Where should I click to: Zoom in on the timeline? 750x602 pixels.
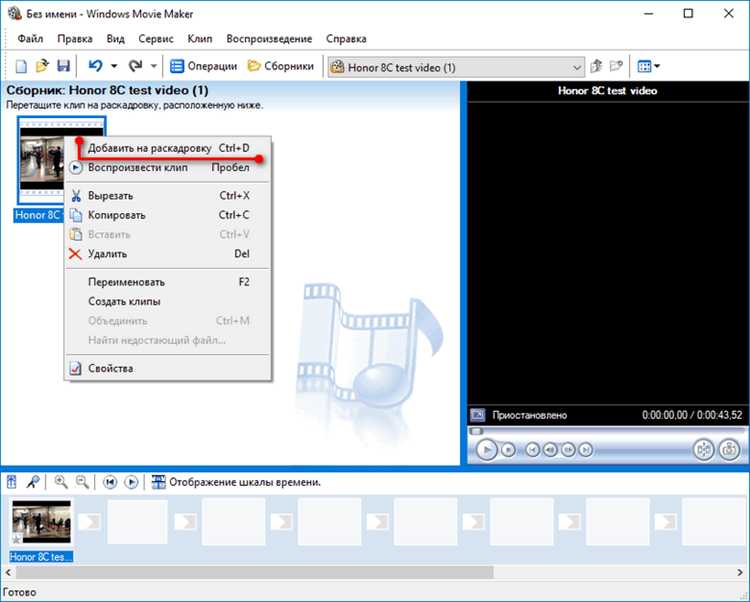61,482
